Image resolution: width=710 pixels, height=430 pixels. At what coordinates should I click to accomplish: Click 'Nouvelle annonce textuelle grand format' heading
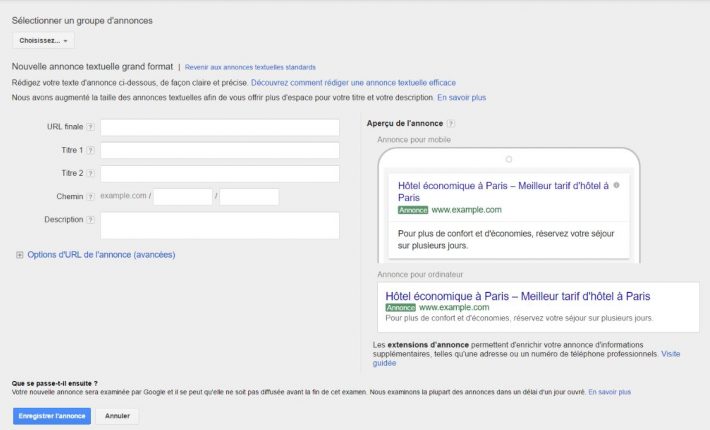[x=92, y=67]
